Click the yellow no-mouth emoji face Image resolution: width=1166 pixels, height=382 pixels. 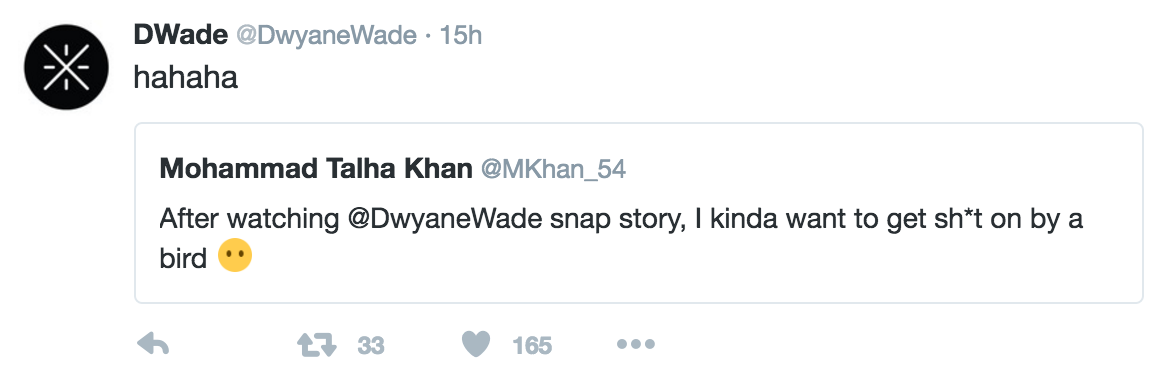[235, 257]
